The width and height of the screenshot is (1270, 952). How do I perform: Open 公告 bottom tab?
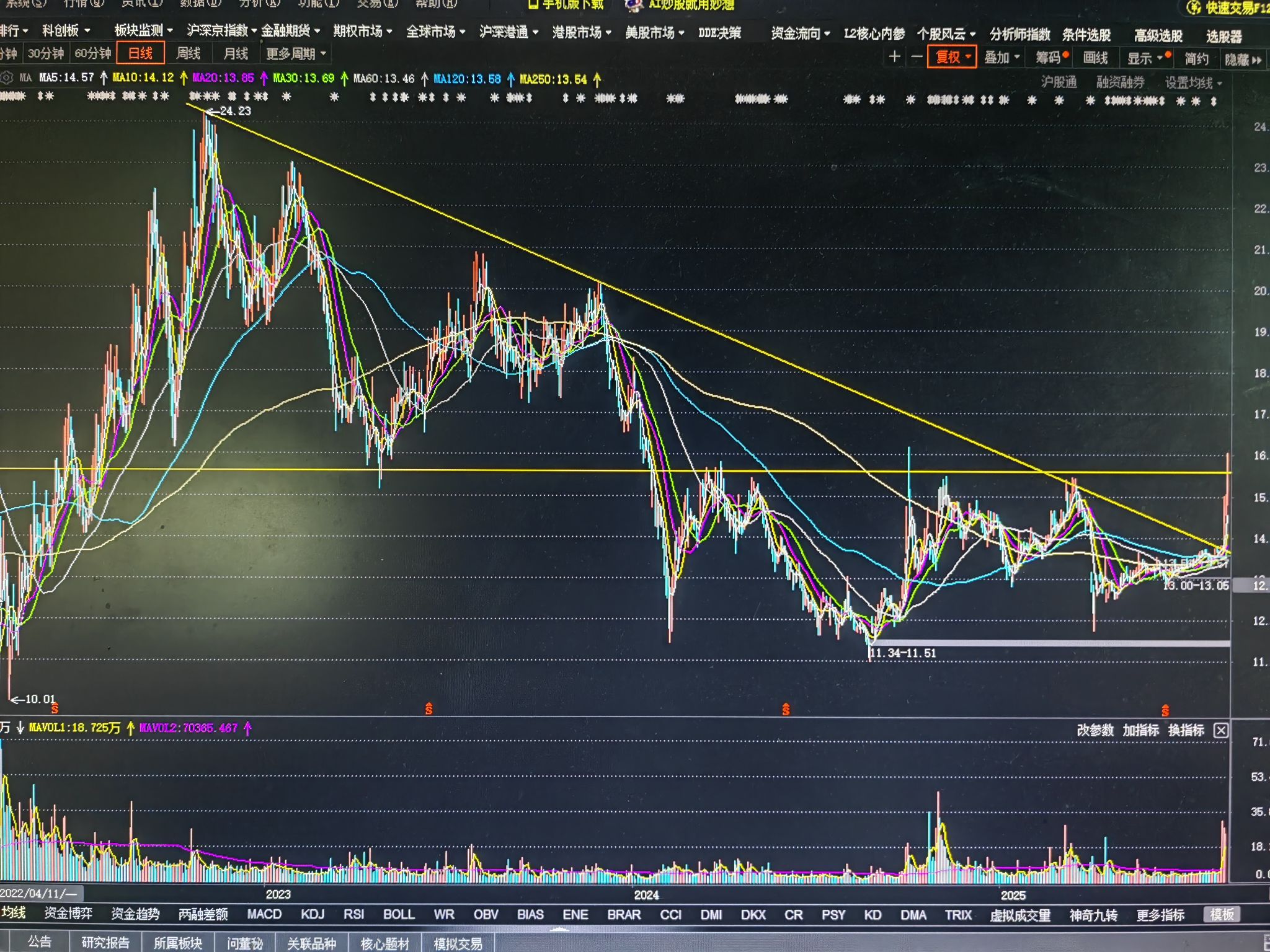pyautogui.click(x=39, y=941)
